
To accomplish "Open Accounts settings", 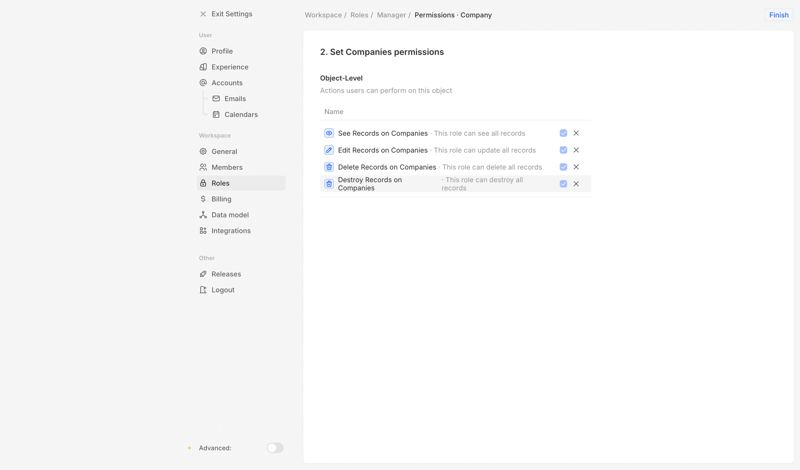I will (x=241, y=83).
